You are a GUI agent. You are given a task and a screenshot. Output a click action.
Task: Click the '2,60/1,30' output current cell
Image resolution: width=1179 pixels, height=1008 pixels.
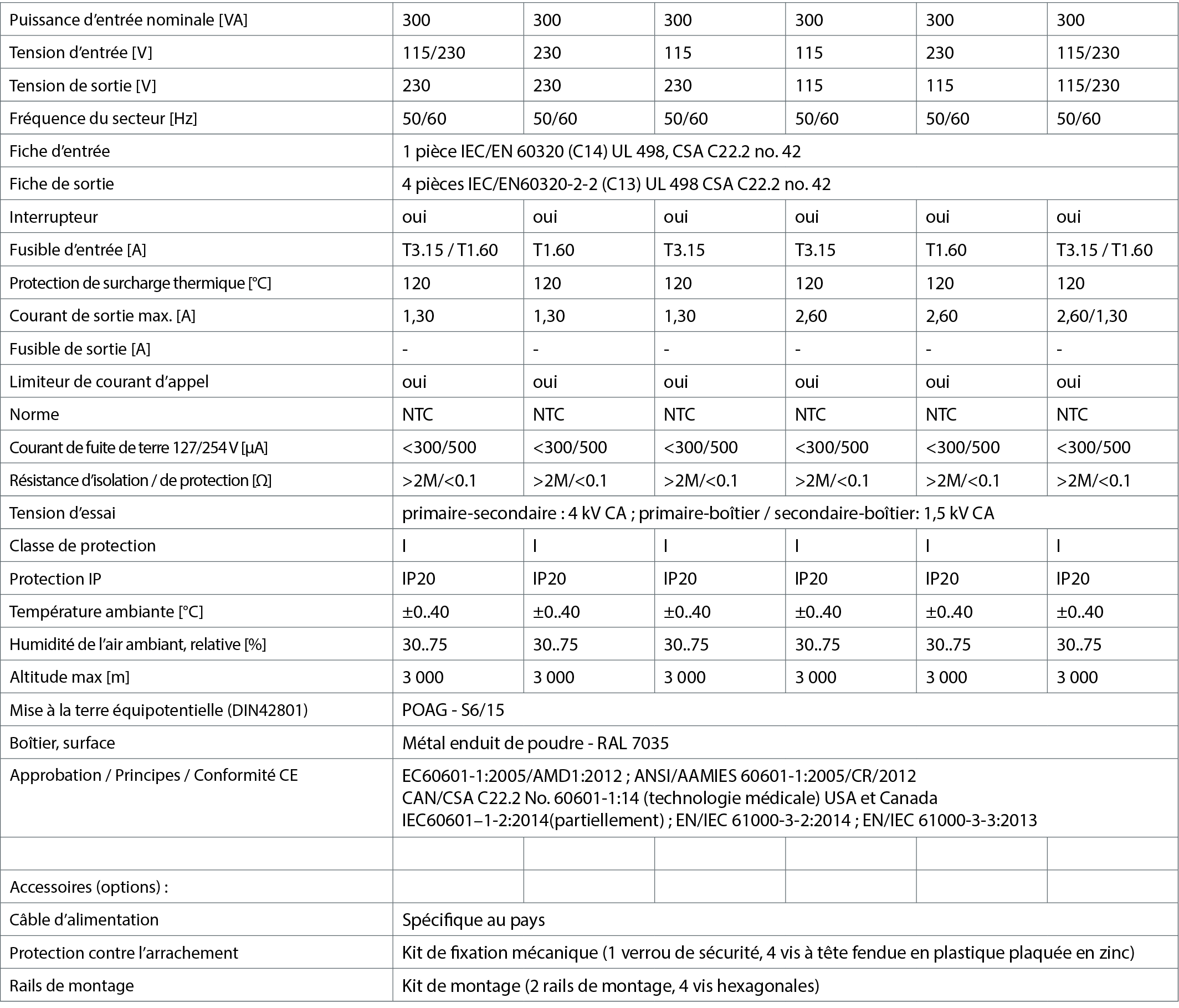click(x=1092, y=316)
